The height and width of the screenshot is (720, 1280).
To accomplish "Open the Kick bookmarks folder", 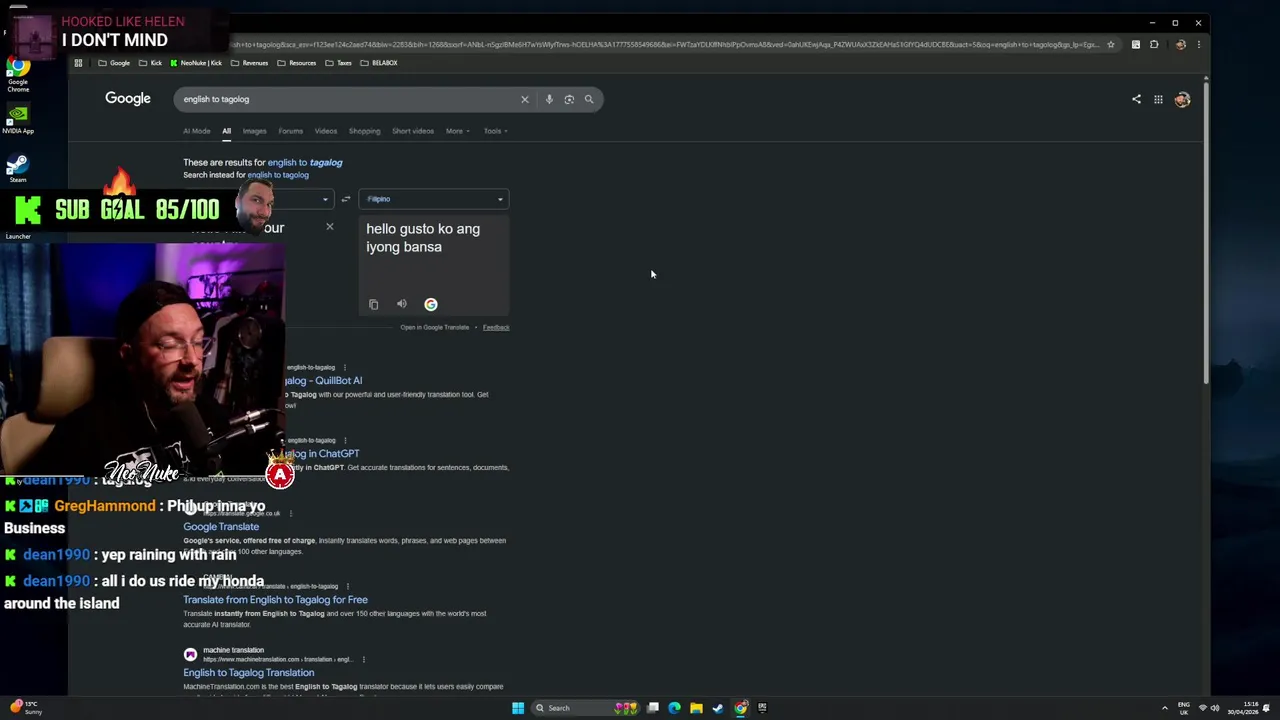I will pos(150,63).
